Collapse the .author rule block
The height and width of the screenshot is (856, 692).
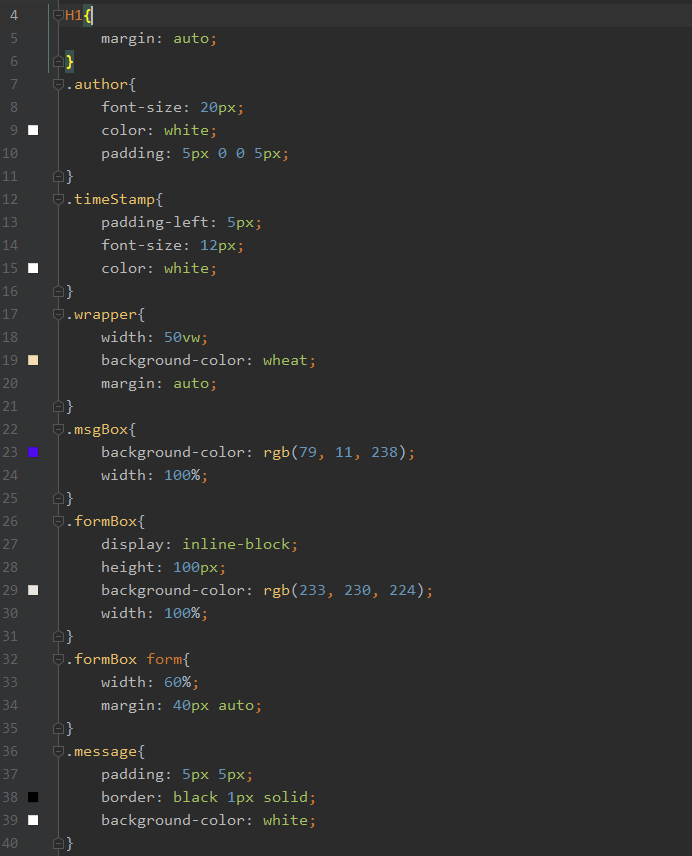tap(58, 84)
